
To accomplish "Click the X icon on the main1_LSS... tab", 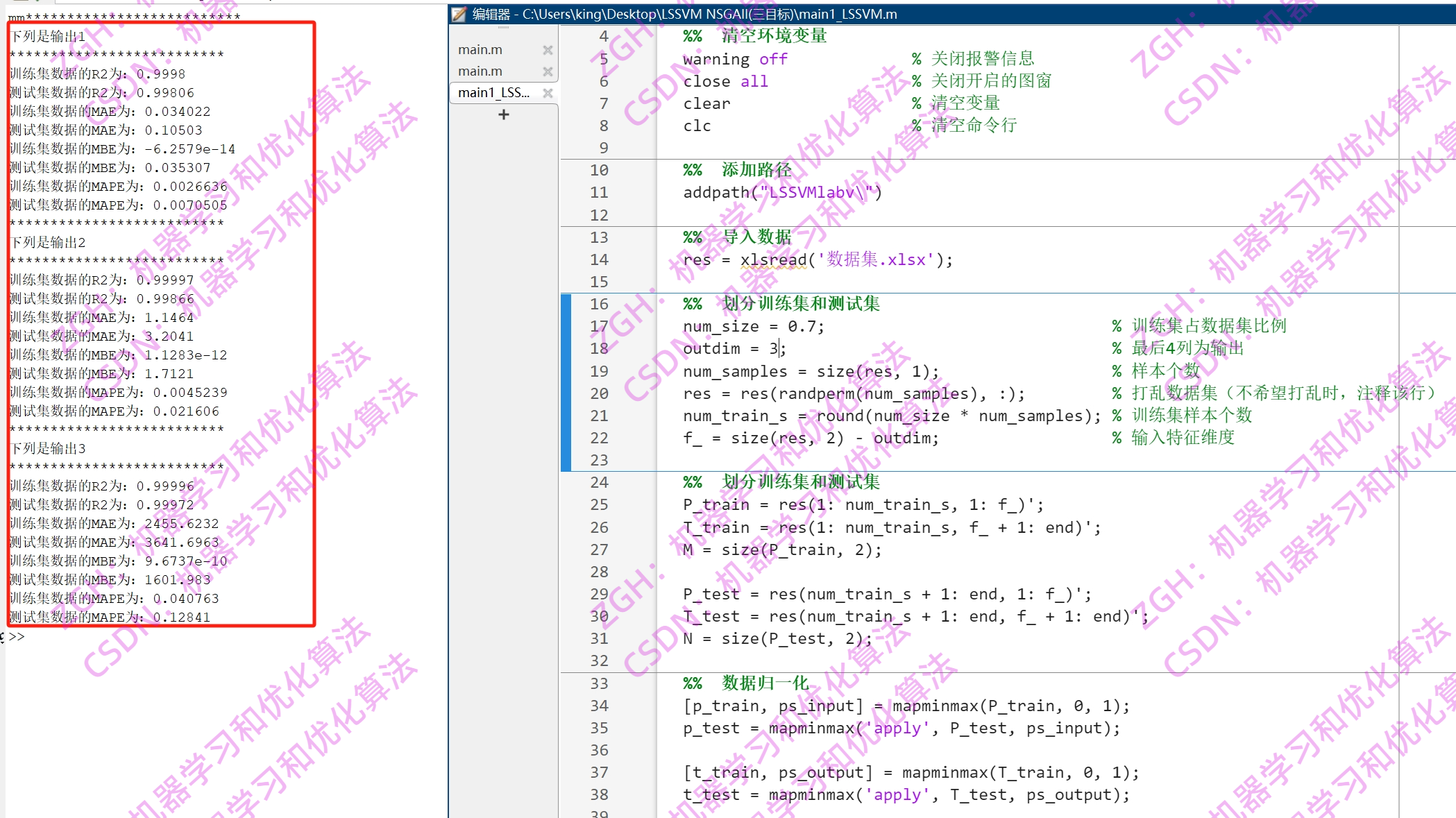I will tap(548, 92).
